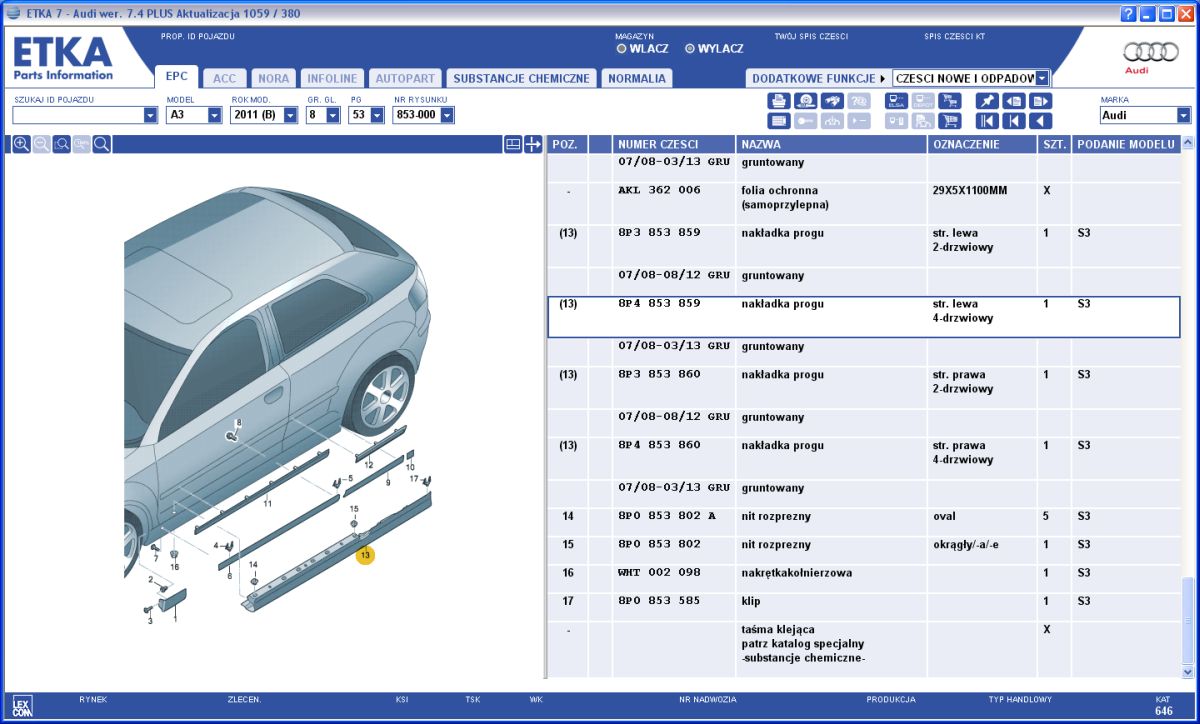The width and height of the screenshot is (1200, 724).
Task: Click the vehicle ID search input field
Action: pyautogui.click(x=78, y=115)
